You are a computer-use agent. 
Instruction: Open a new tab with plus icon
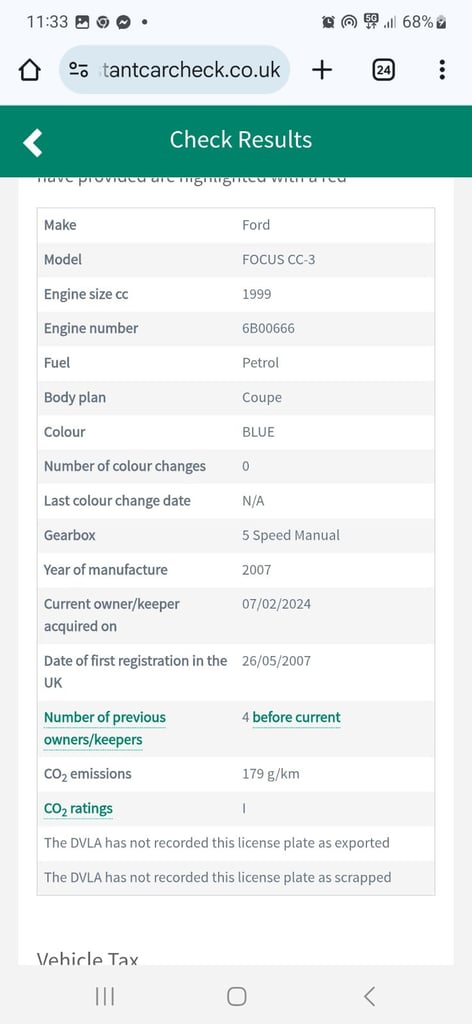coord(322,70)
